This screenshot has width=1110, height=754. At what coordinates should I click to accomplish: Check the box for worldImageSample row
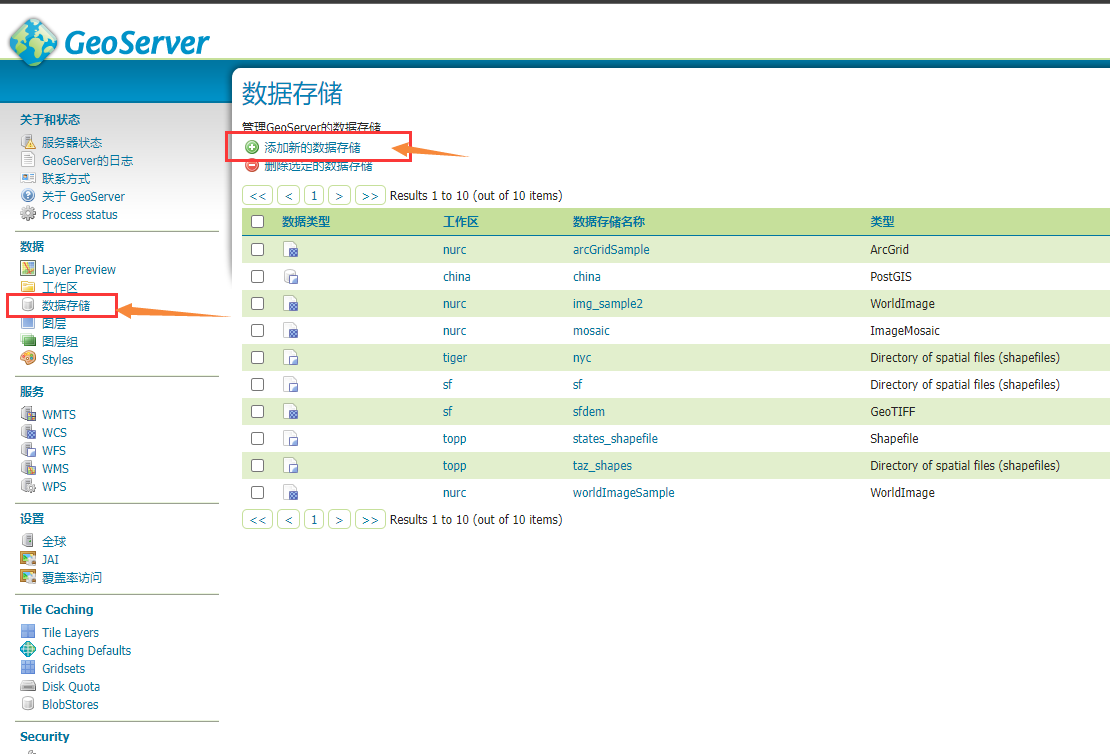(258, 492)
